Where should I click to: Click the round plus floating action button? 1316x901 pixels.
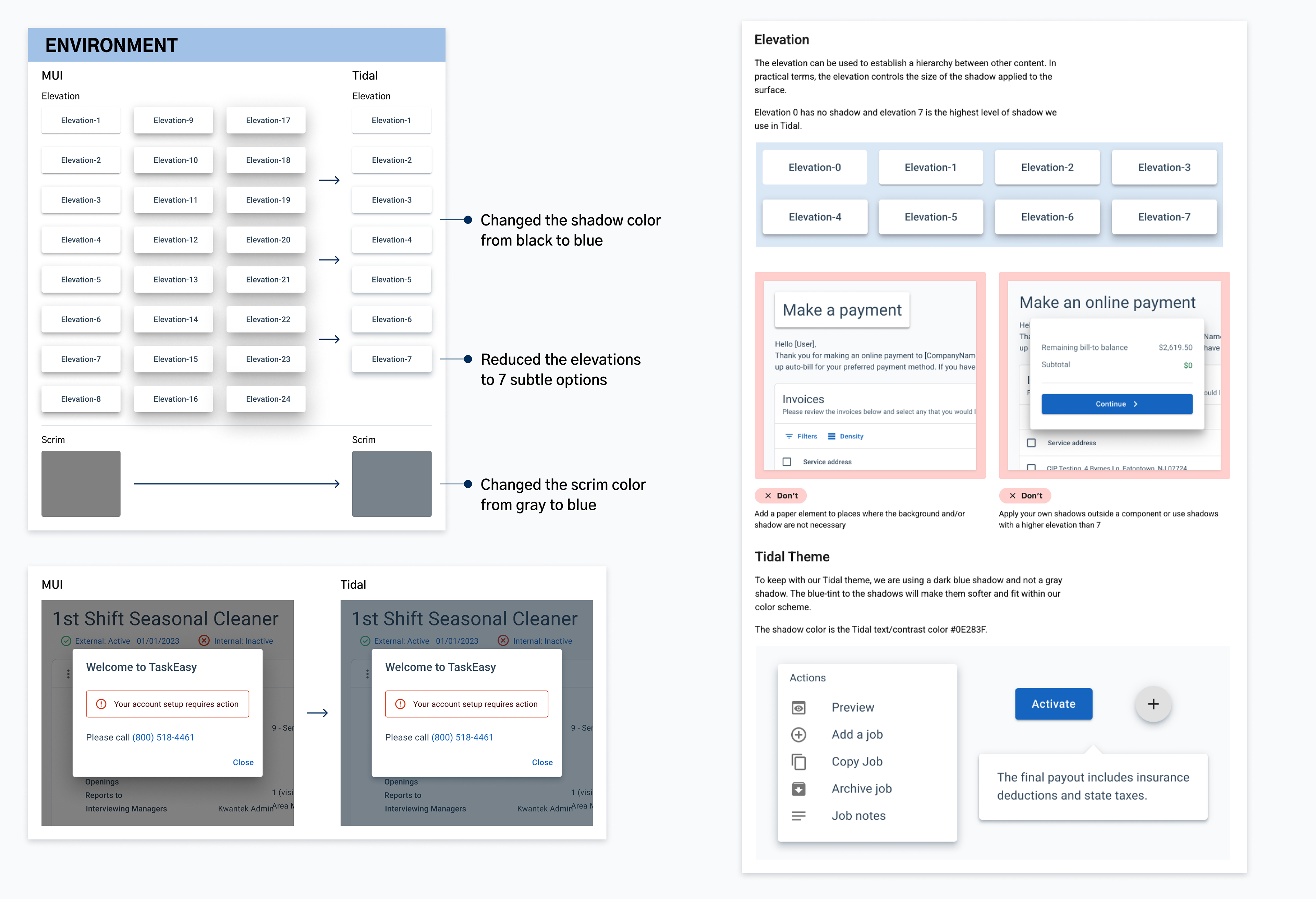[x=1153, y=705]
